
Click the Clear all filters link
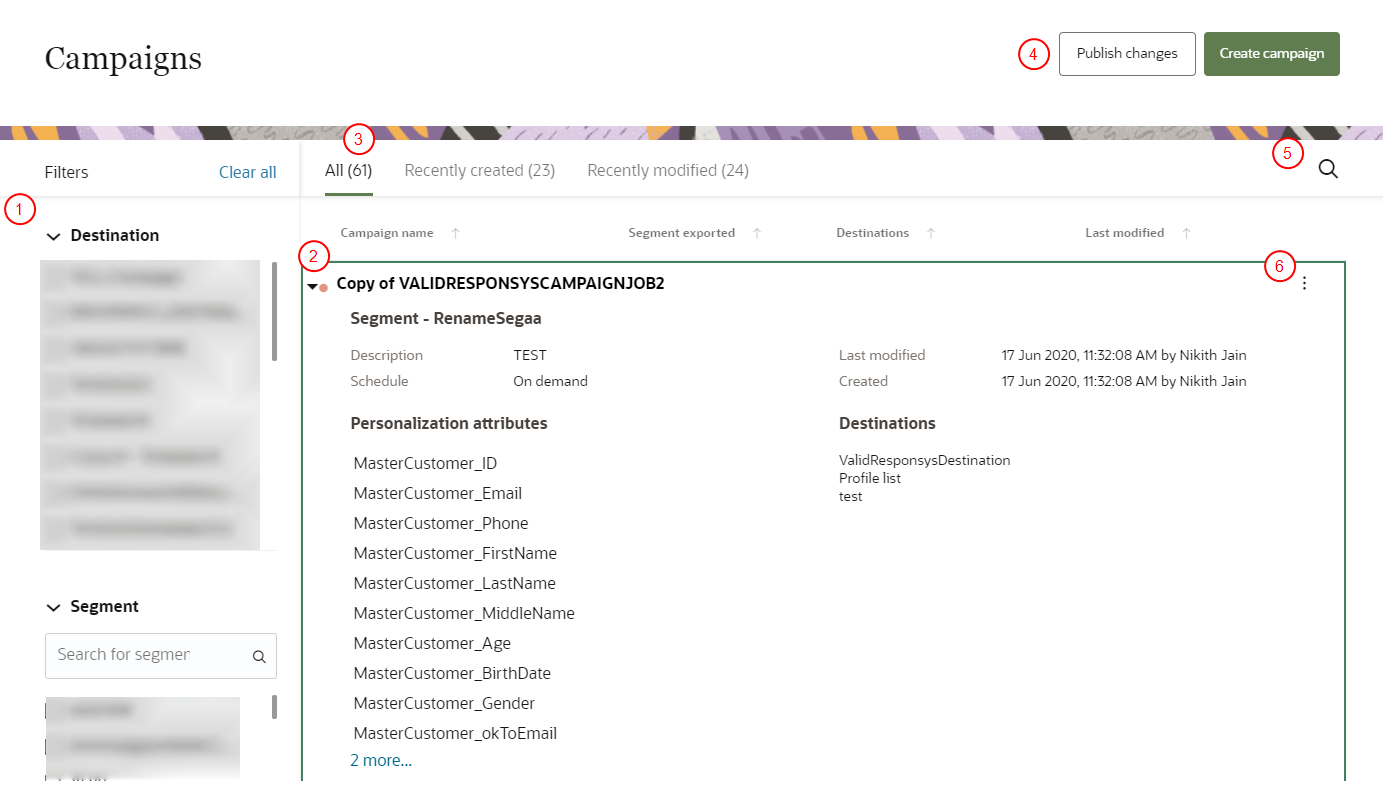248,172
